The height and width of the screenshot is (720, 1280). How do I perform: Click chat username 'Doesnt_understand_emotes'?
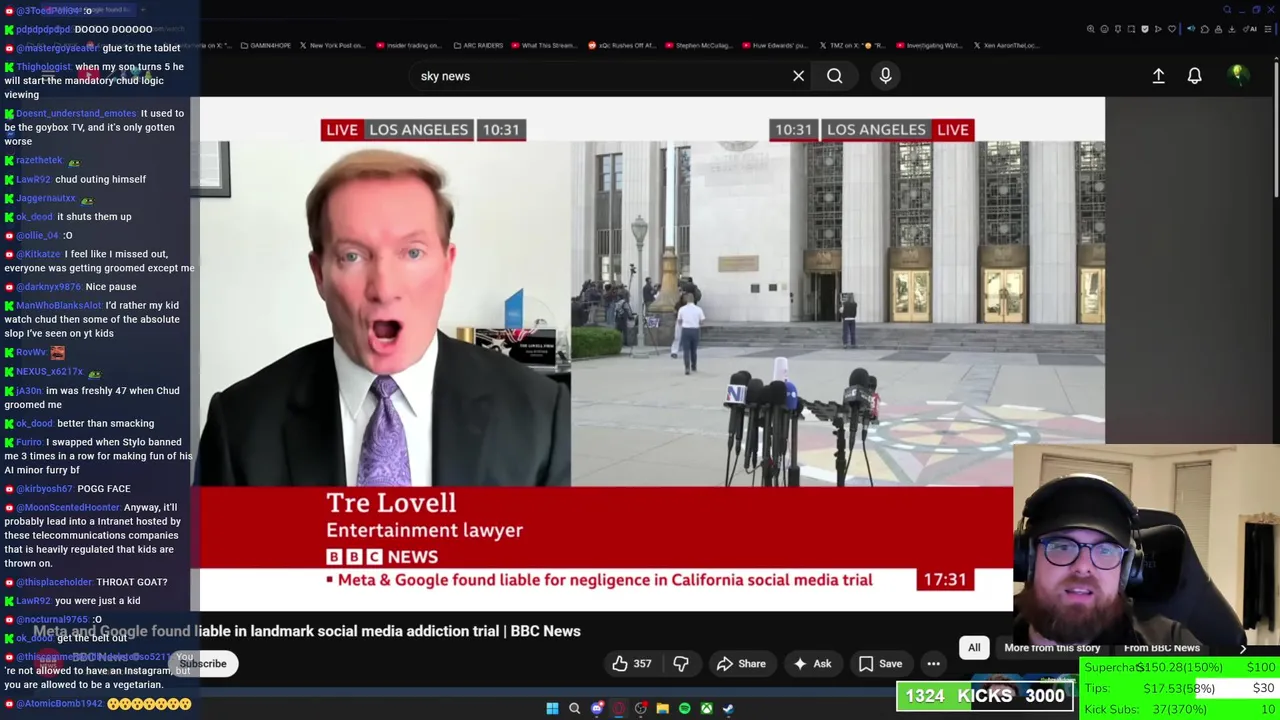click(x=76, y=114)
